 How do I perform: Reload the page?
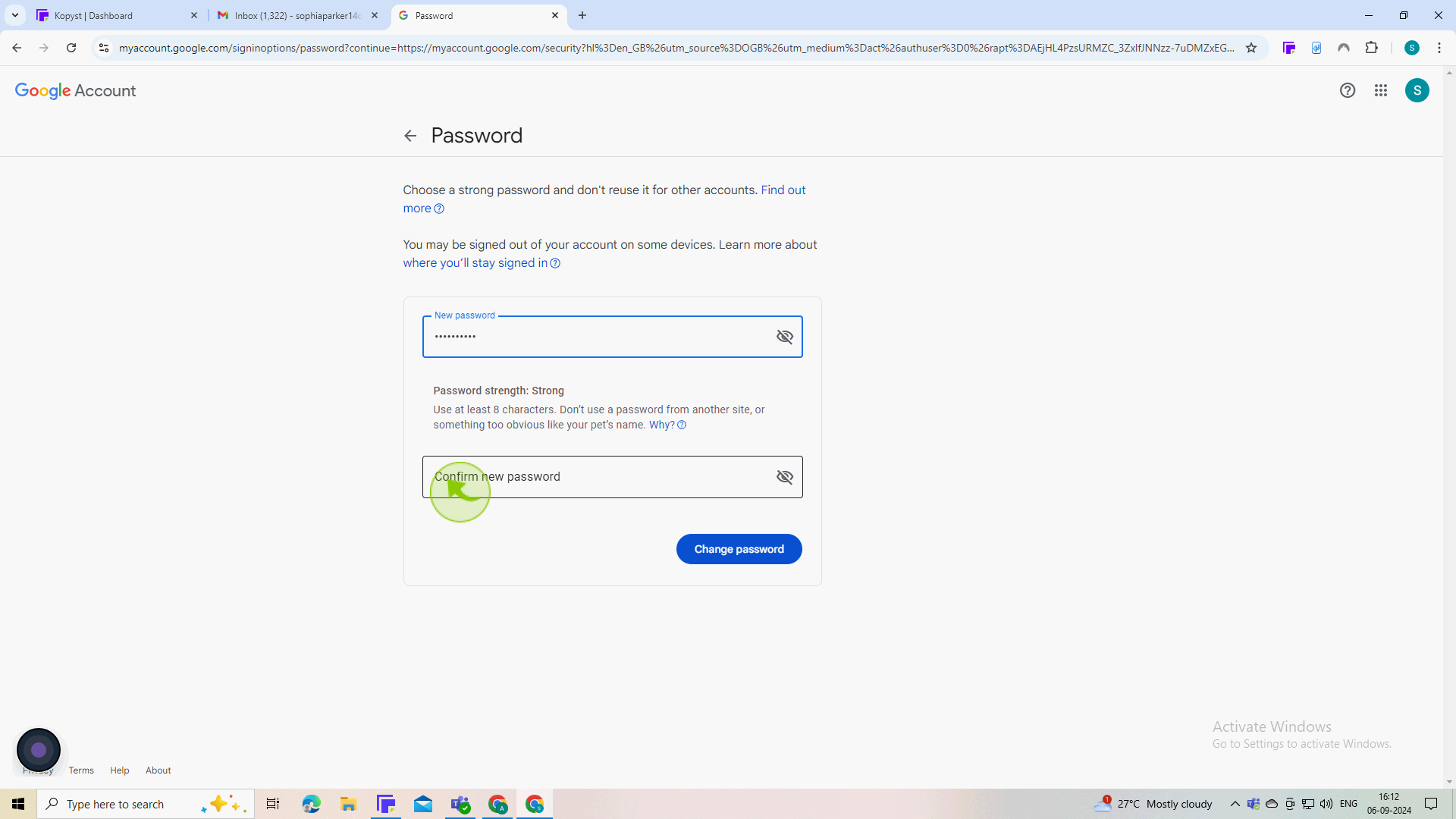(71, 48)
